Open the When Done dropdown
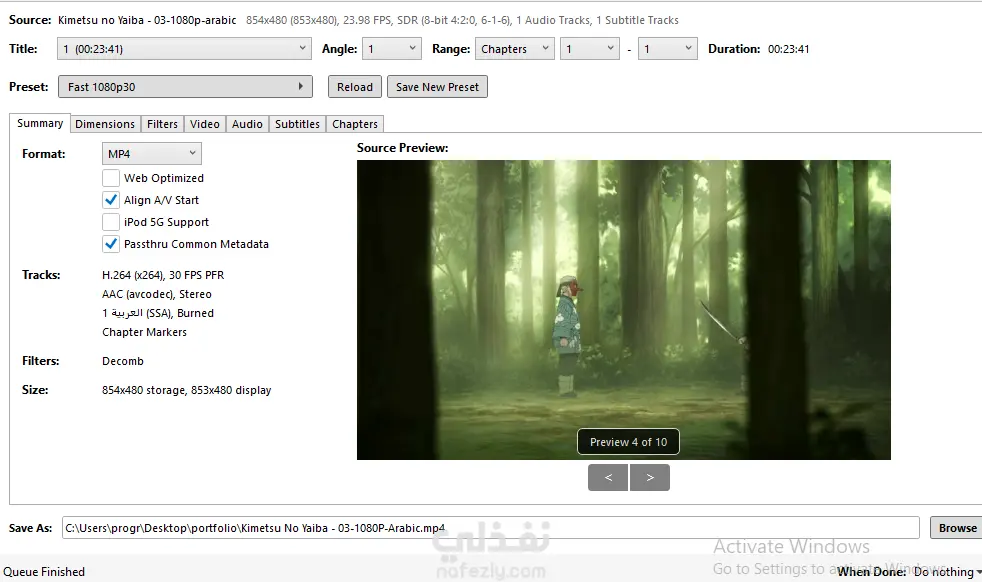Screen dimensions: 982x582 (947, 571)
